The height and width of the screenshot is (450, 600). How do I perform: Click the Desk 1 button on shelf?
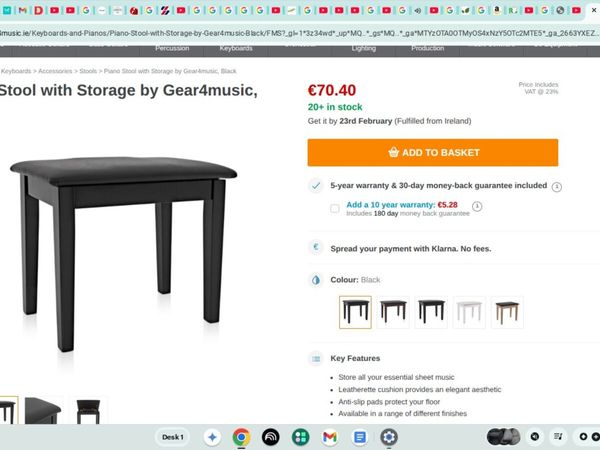(173, 437)
